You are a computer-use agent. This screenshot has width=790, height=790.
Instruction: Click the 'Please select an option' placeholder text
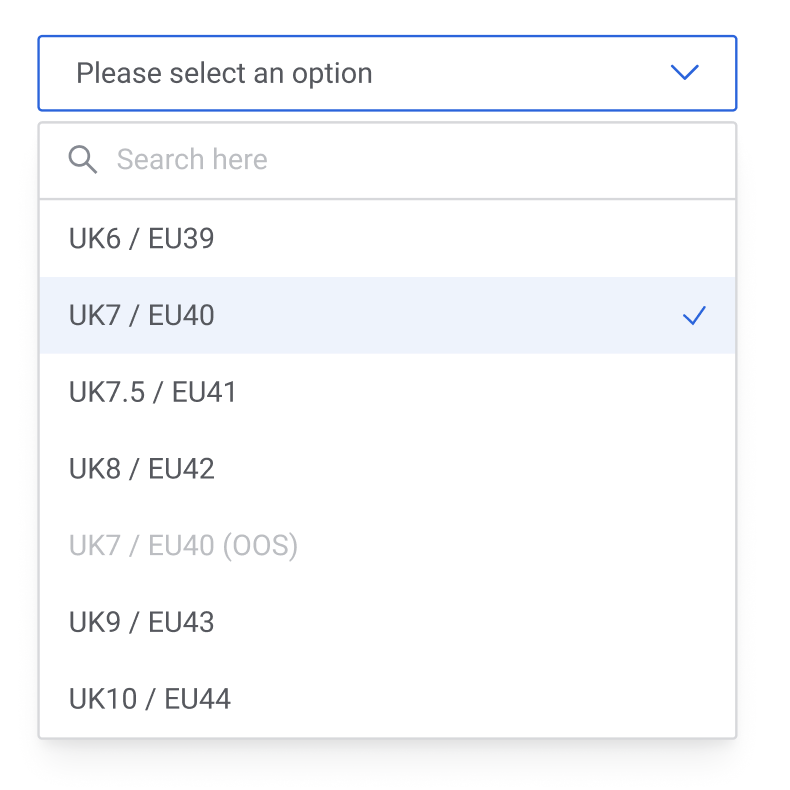(224, 73)
